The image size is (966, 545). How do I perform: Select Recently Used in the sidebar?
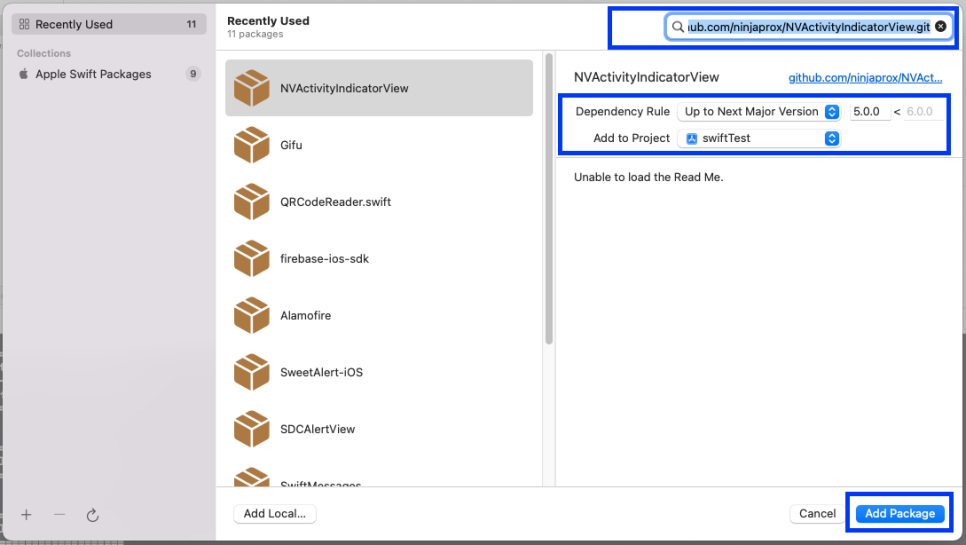(x=109, y=24)
